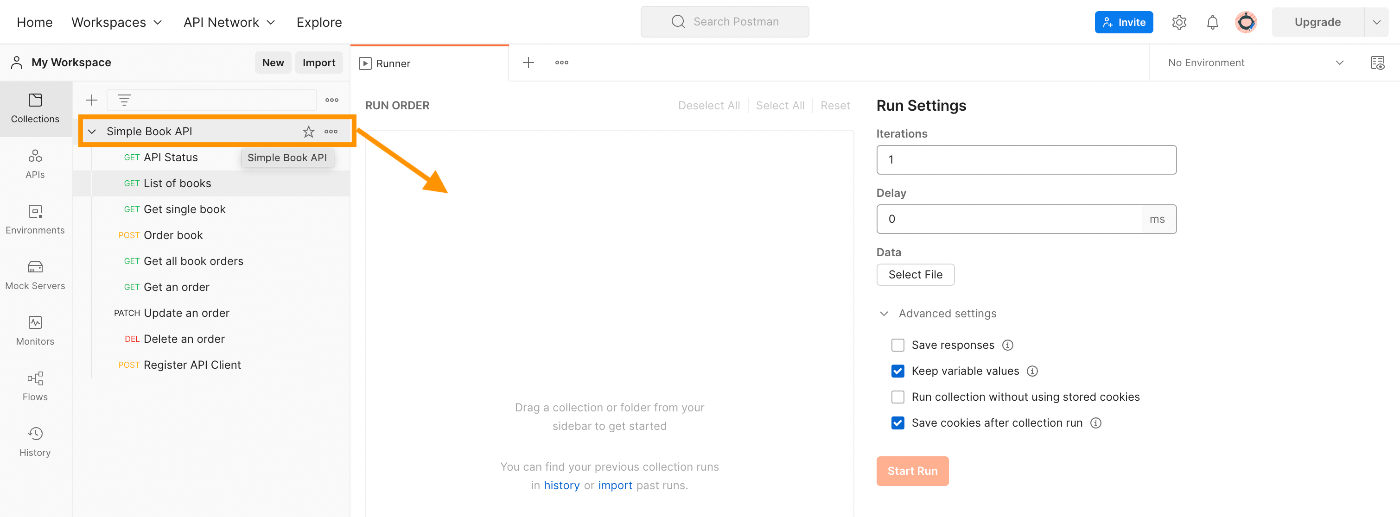Open Explore in top navigation
Screen dimensions: 1400x517
click(319, 22)
